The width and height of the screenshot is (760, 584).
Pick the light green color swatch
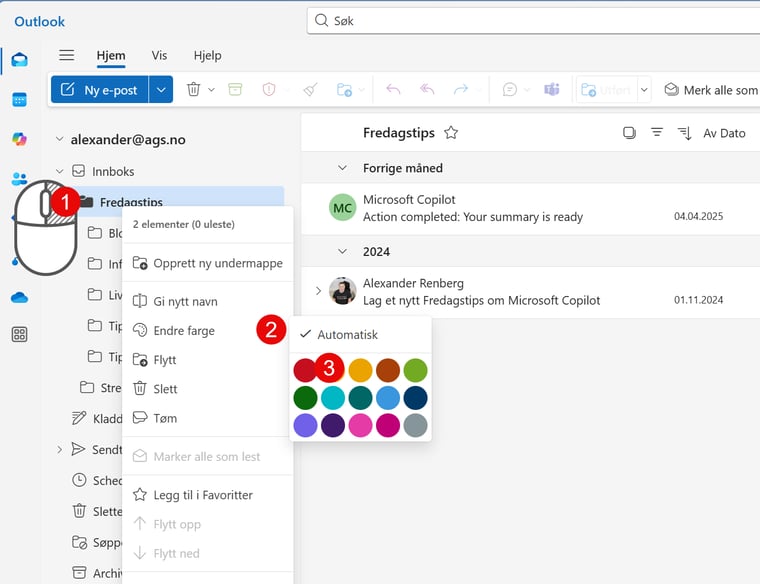coord(415,371)
